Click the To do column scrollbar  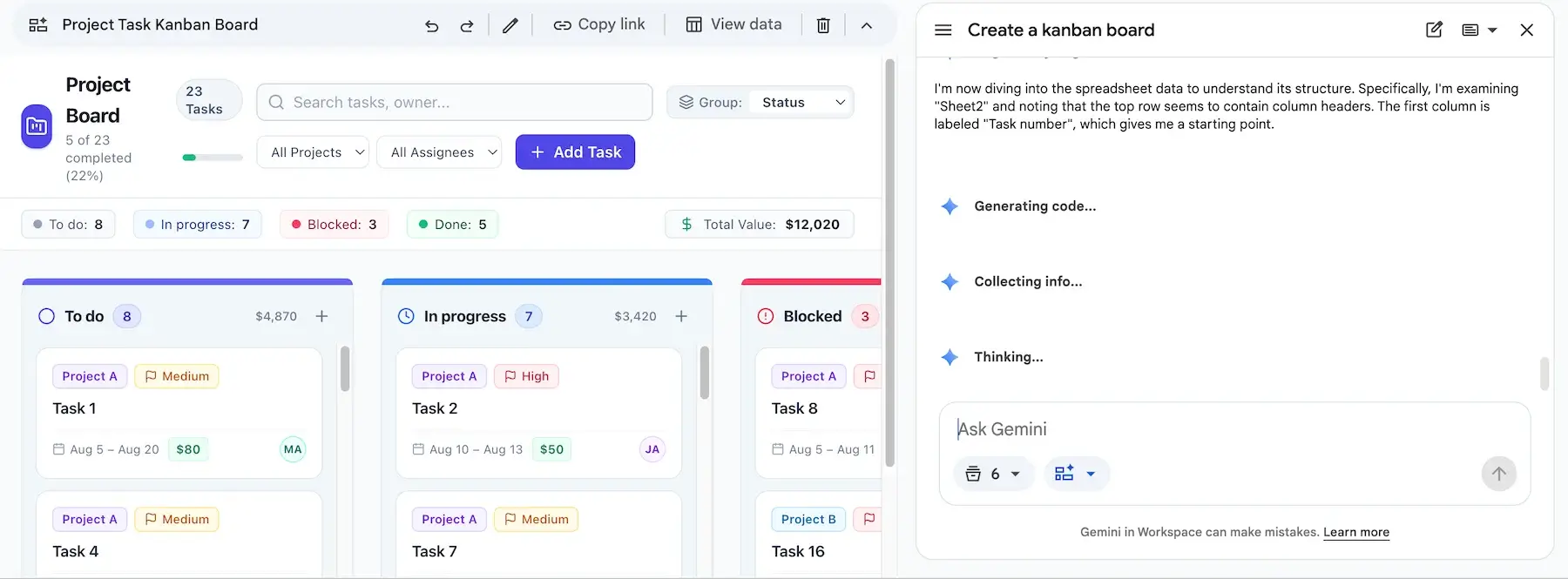click(345, 369)
